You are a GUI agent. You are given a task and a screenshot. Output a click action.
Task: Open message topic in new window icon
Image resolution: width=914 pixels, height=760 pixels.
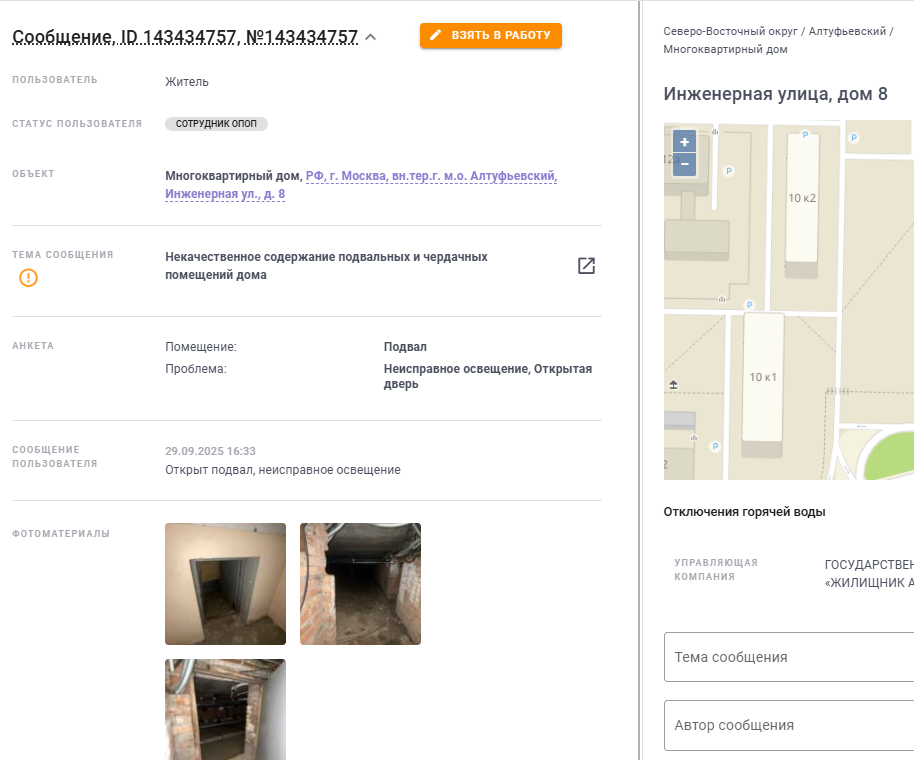click(x=586, y=266)
